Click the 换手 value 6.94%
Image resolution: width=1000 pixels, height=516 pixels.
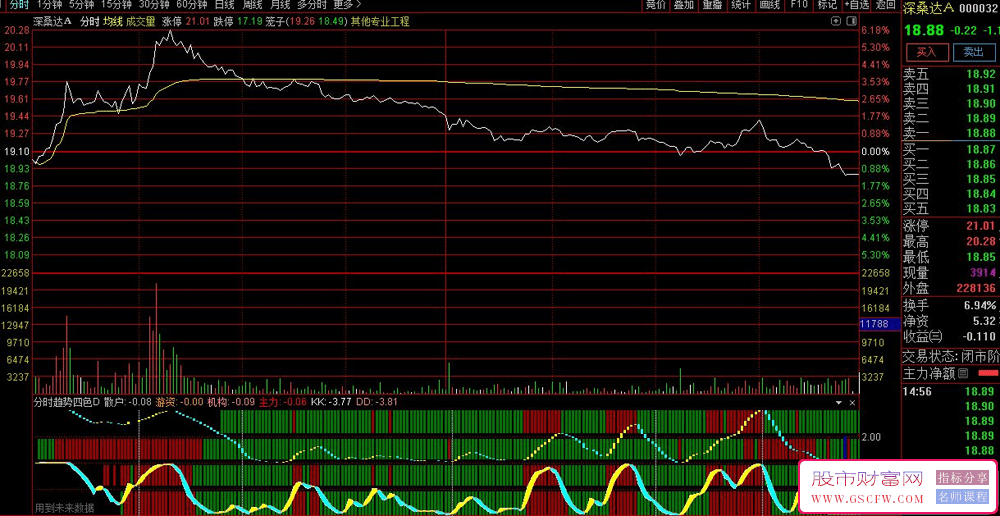(x=980, y=304)
